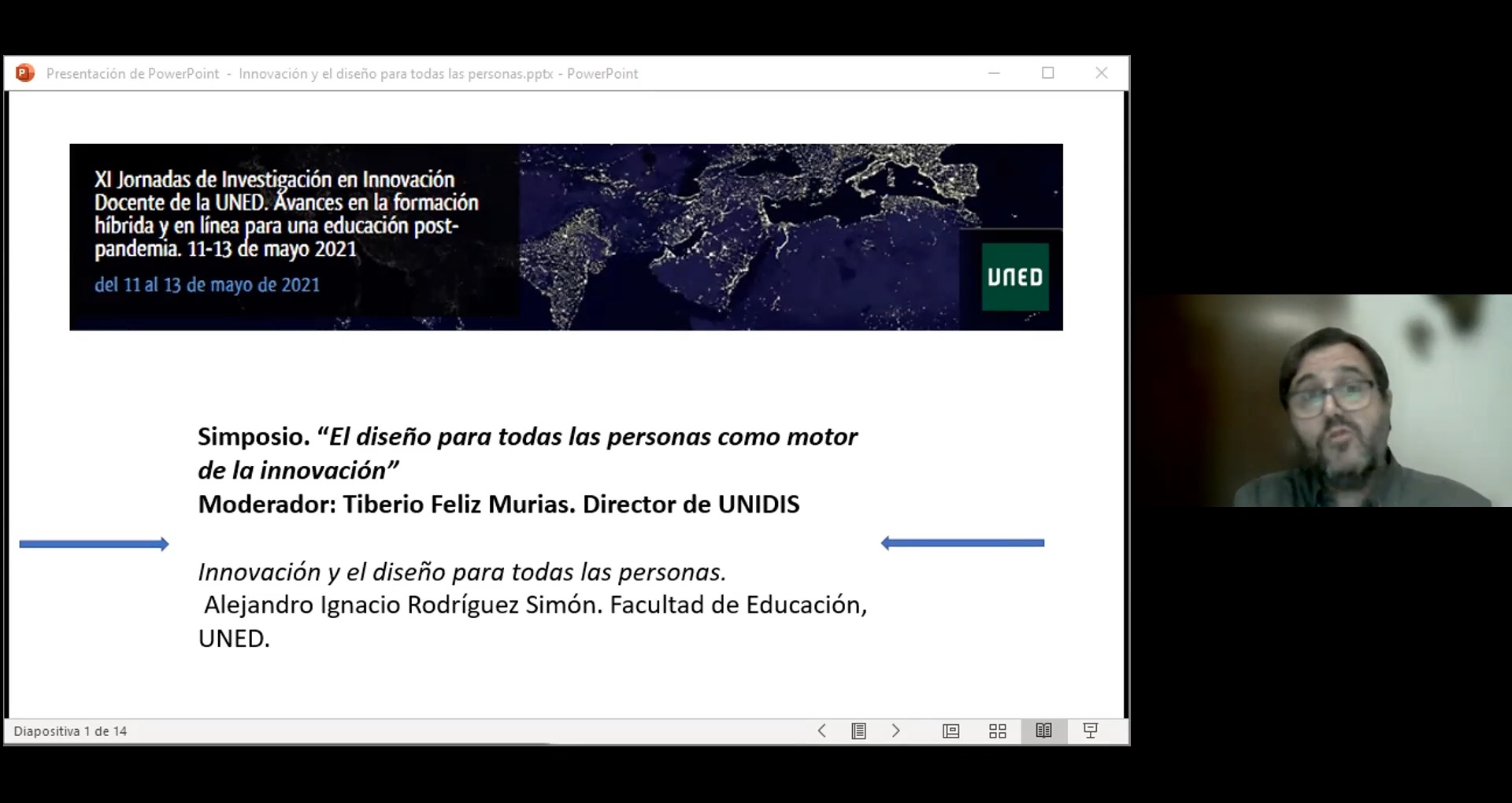1512x803 pixels.
Task: Minimize the PowerPoint window
Action: (994, 73)
